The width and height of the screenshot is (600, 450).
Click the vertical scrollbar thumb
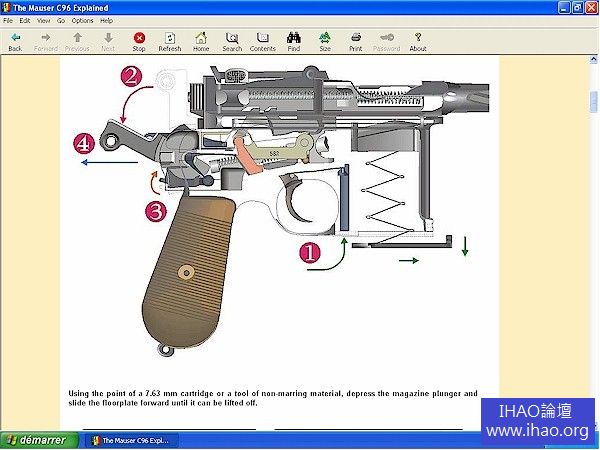[593, 102]
